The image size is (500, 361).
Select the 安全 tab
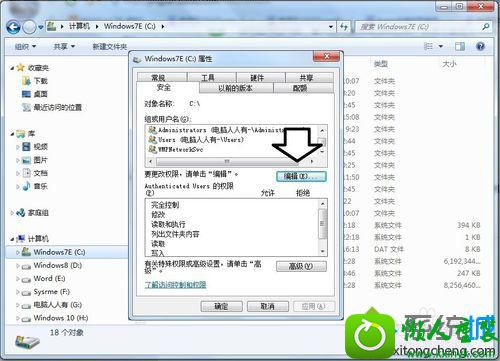point(168,87)
